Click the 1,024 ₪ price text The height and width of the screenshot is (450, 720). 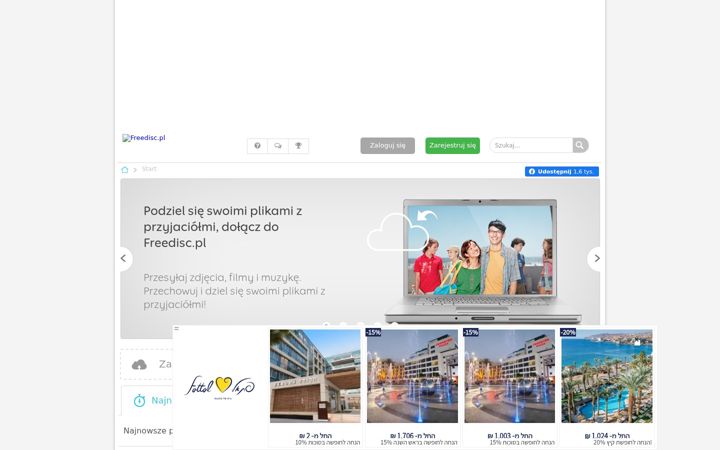pos(607,435)
